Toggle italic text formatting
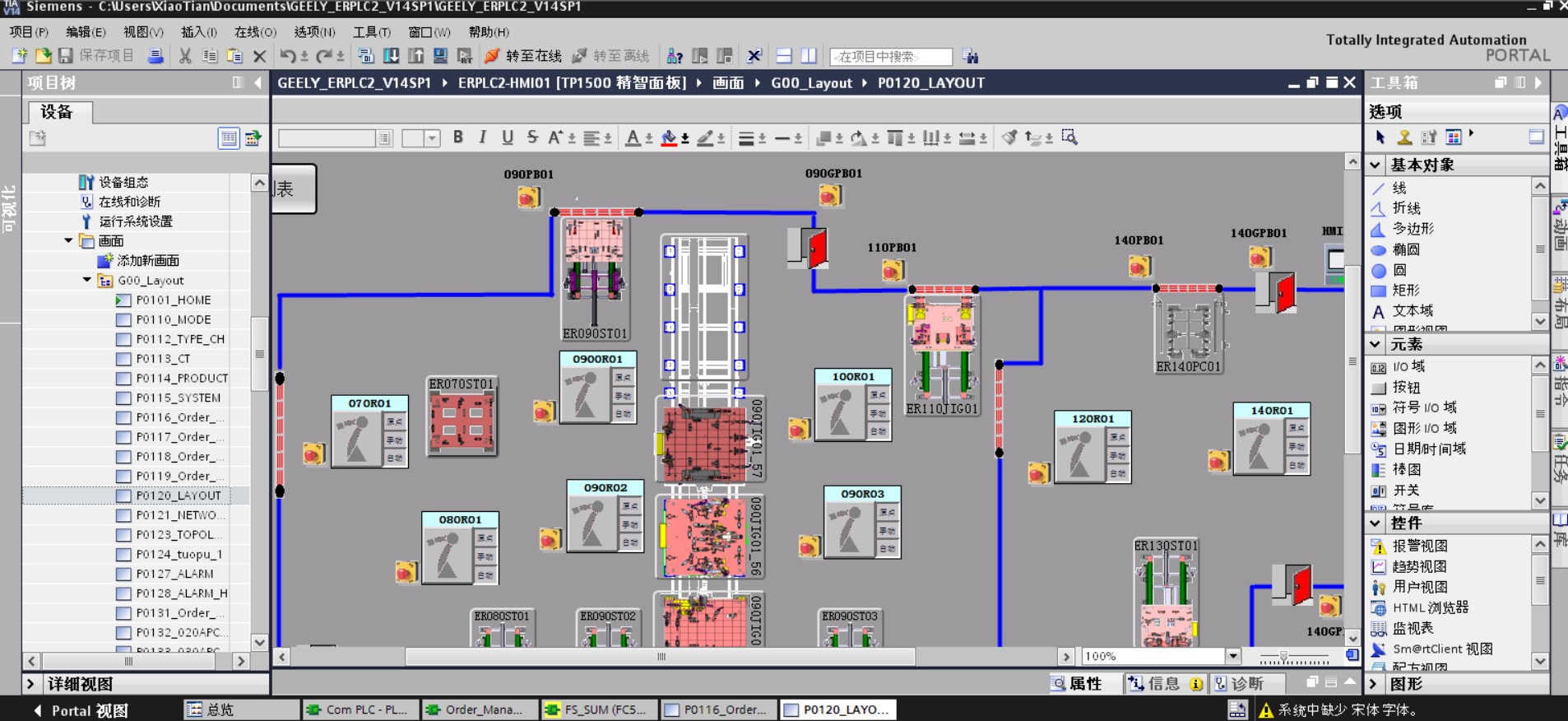The height and width of the screenshot is (721, 1568). (x=483, y=137)
